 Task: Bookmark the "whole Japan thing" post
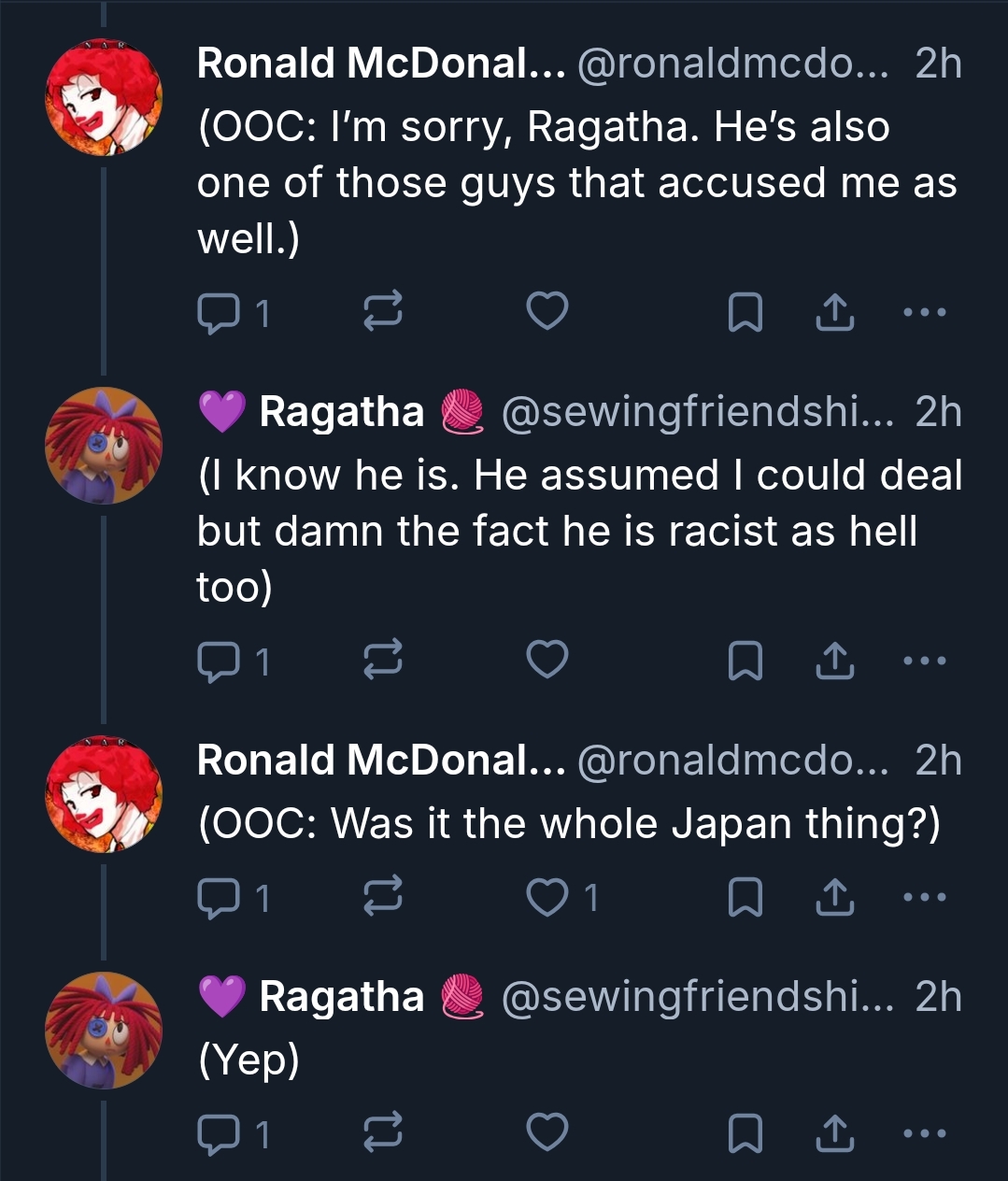pos(745,898)
